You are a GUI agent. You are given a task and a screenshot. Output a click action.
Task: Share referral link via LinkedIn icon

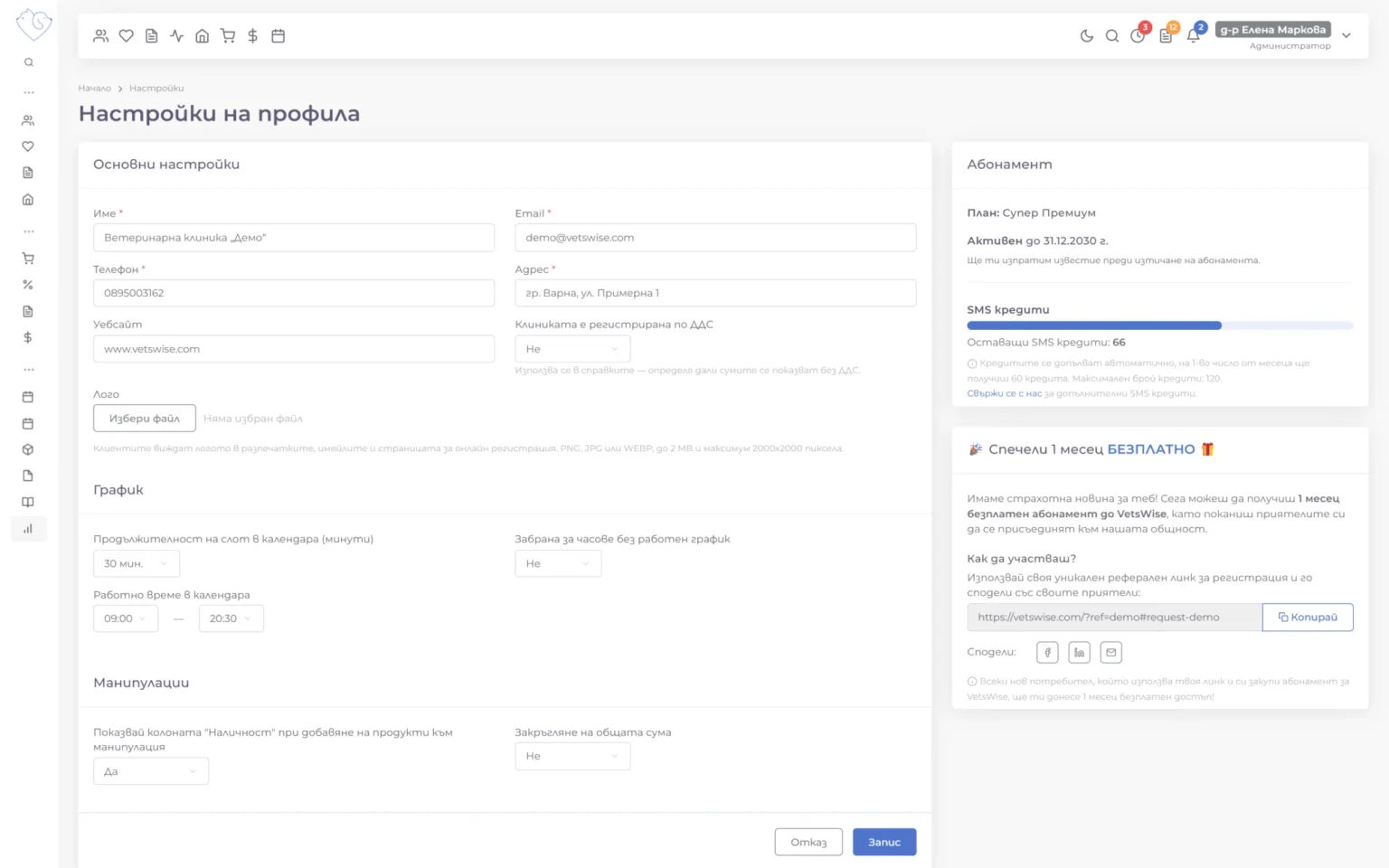pyautogui.click(x=1079, y=653)
